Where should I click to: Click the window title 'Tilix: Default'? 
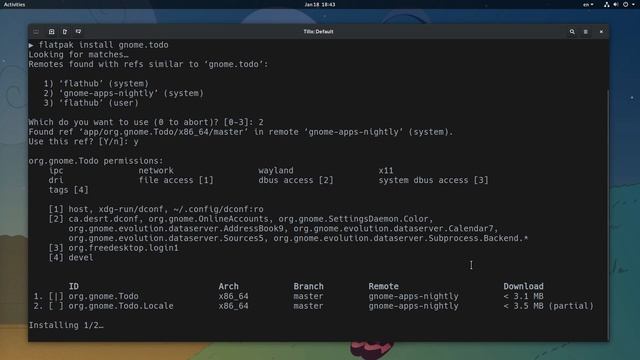[318, 31]
